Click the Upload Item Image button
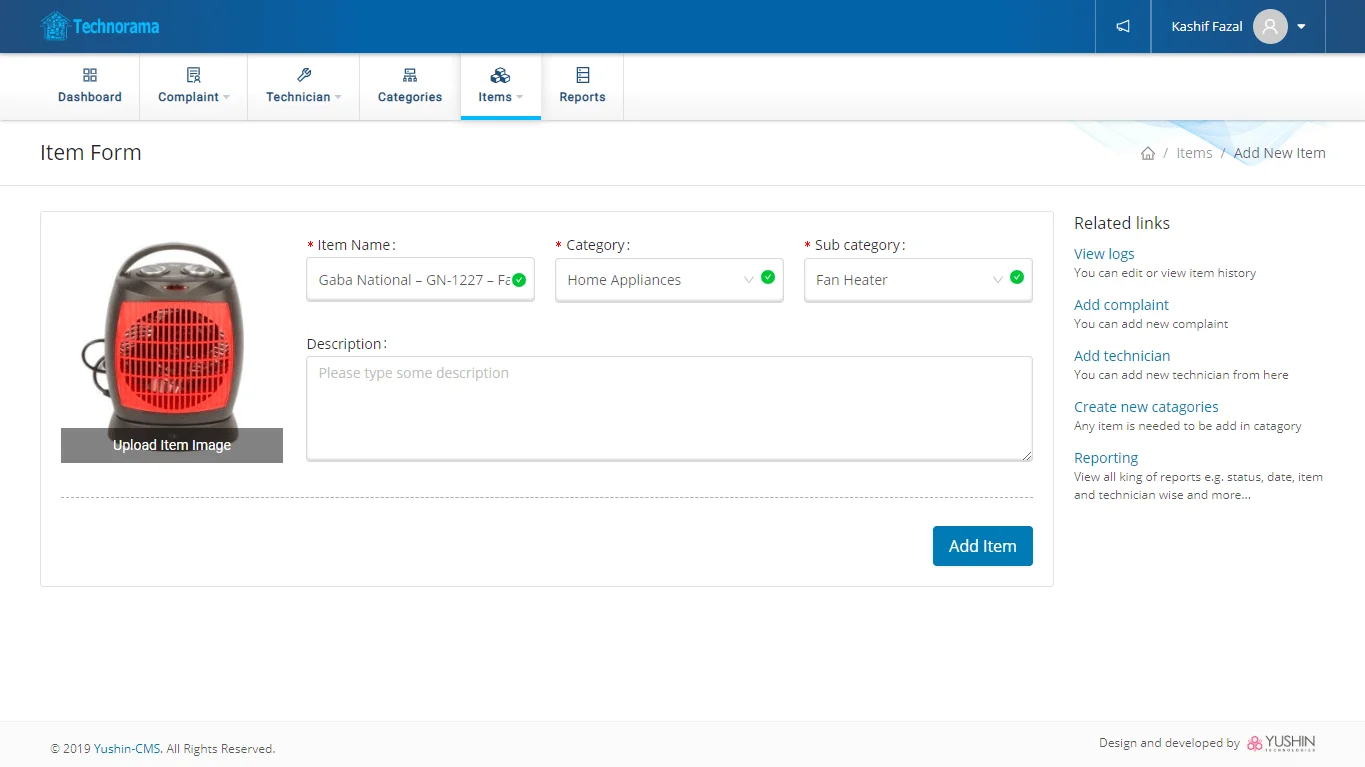Image resolution: width=1365 pixels, height=767 pixels. click(172, 445)
